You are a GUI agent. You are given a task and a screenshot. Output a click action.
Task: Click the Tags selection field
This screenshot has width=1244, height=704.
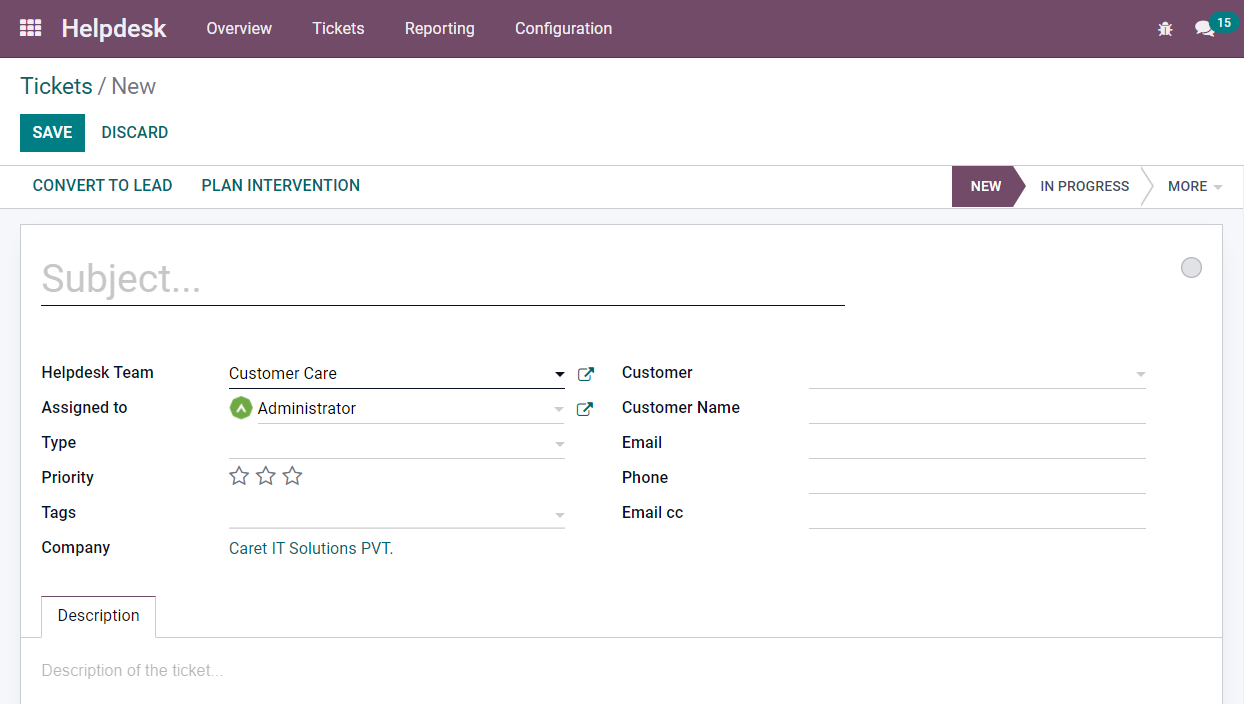pos(395,512)
